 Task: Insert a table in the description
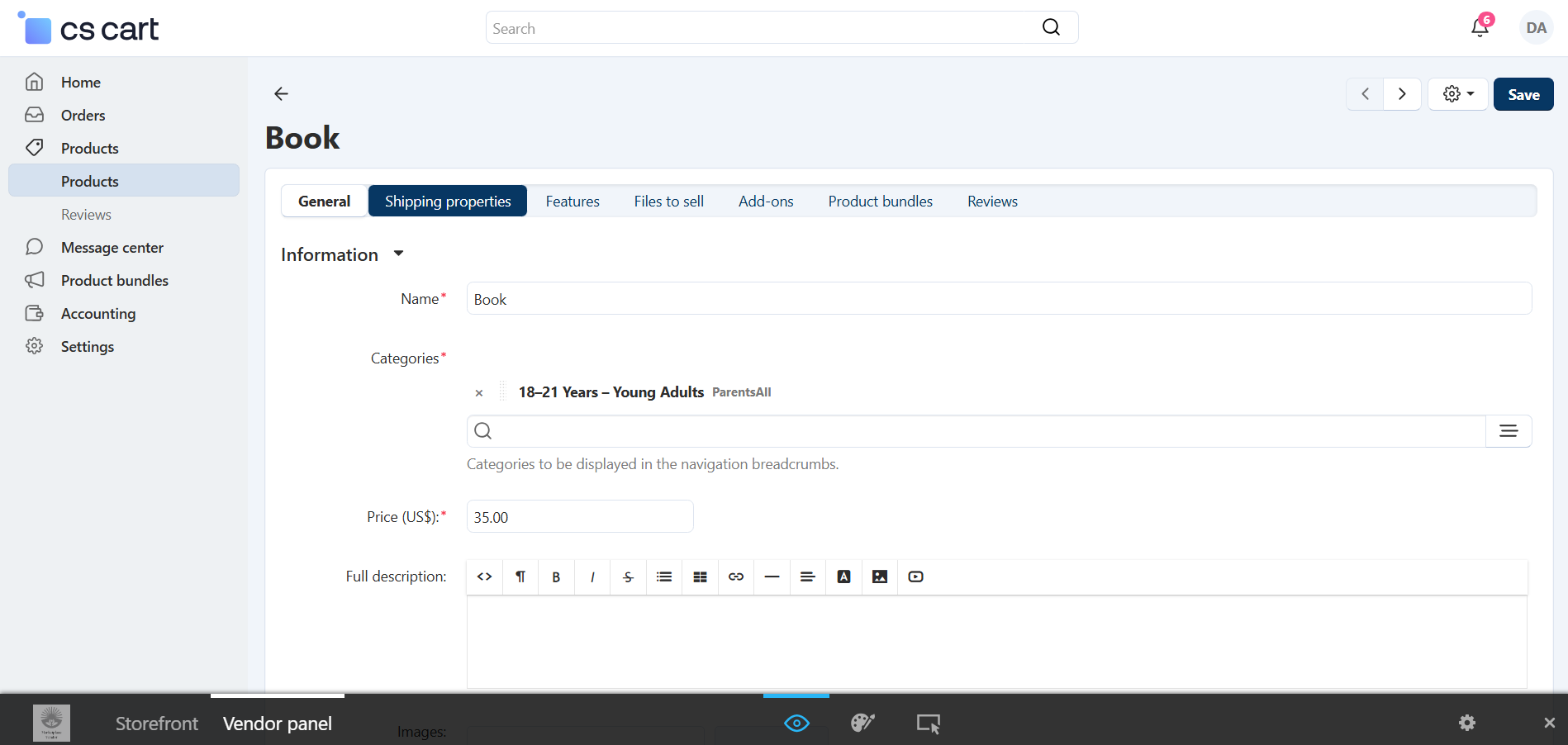pyautogui.click(x=700, y=577)
